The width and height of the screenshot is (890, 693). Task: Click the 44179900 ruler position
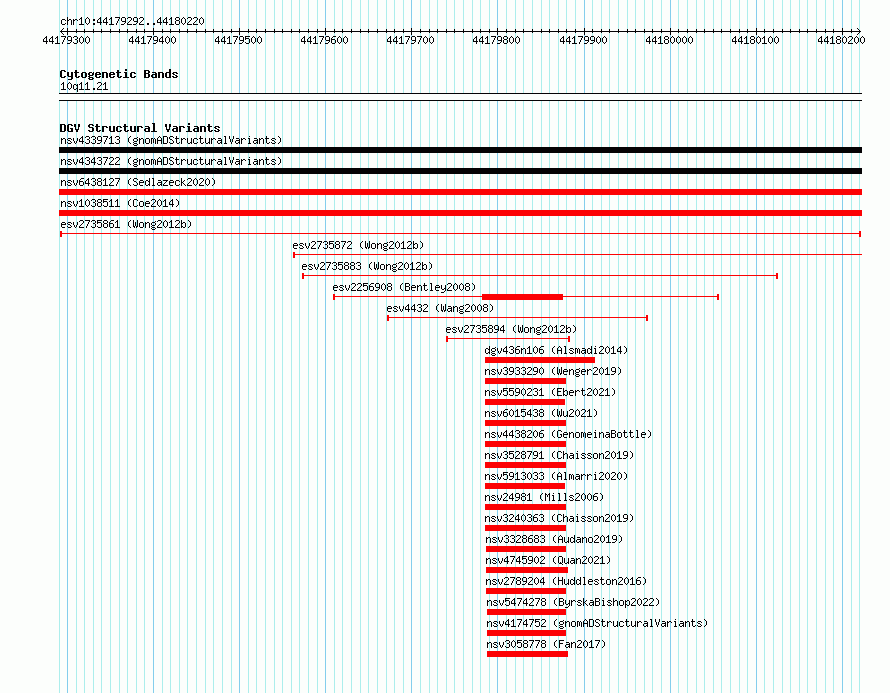583,40
